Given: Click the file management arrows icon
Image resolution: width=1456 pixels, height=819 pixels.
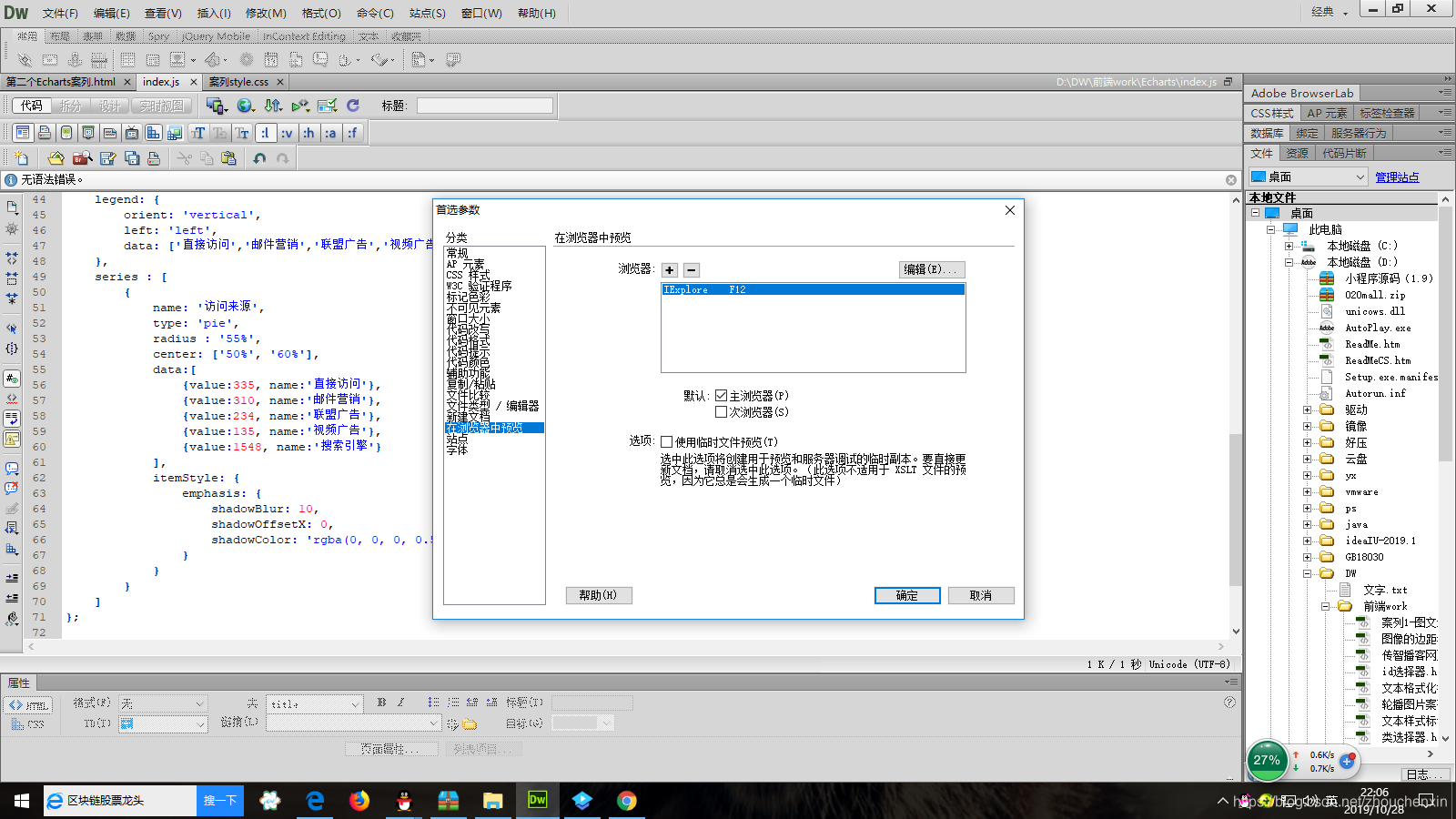Looking at the screenshot, I should (272, 106).
